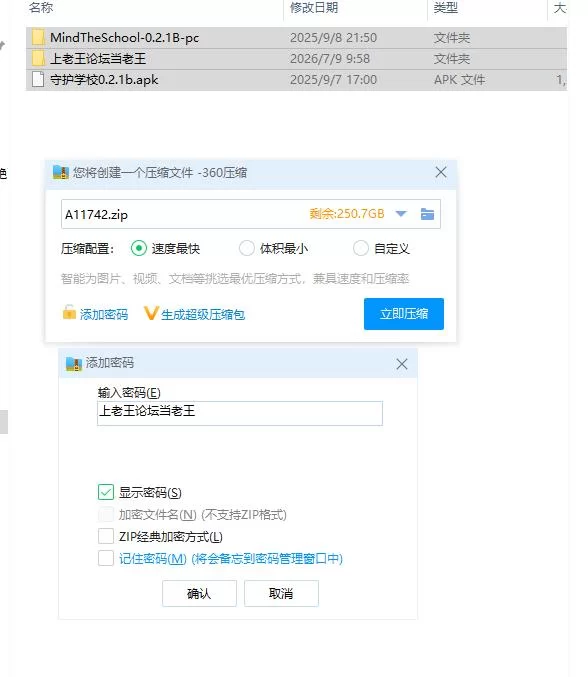
Task: Enable the ZIP经典加密方式(L) checkbox
Action: [106, 536]
